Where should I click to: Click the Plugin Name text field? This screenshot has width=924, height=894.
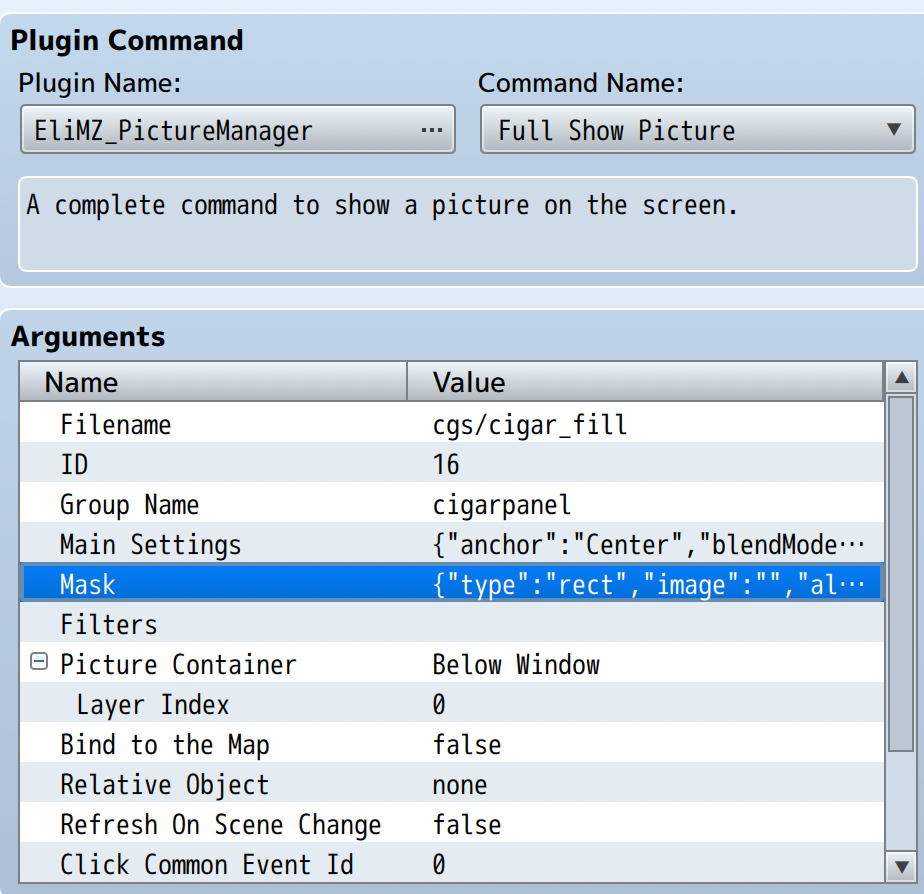point(220,130)
